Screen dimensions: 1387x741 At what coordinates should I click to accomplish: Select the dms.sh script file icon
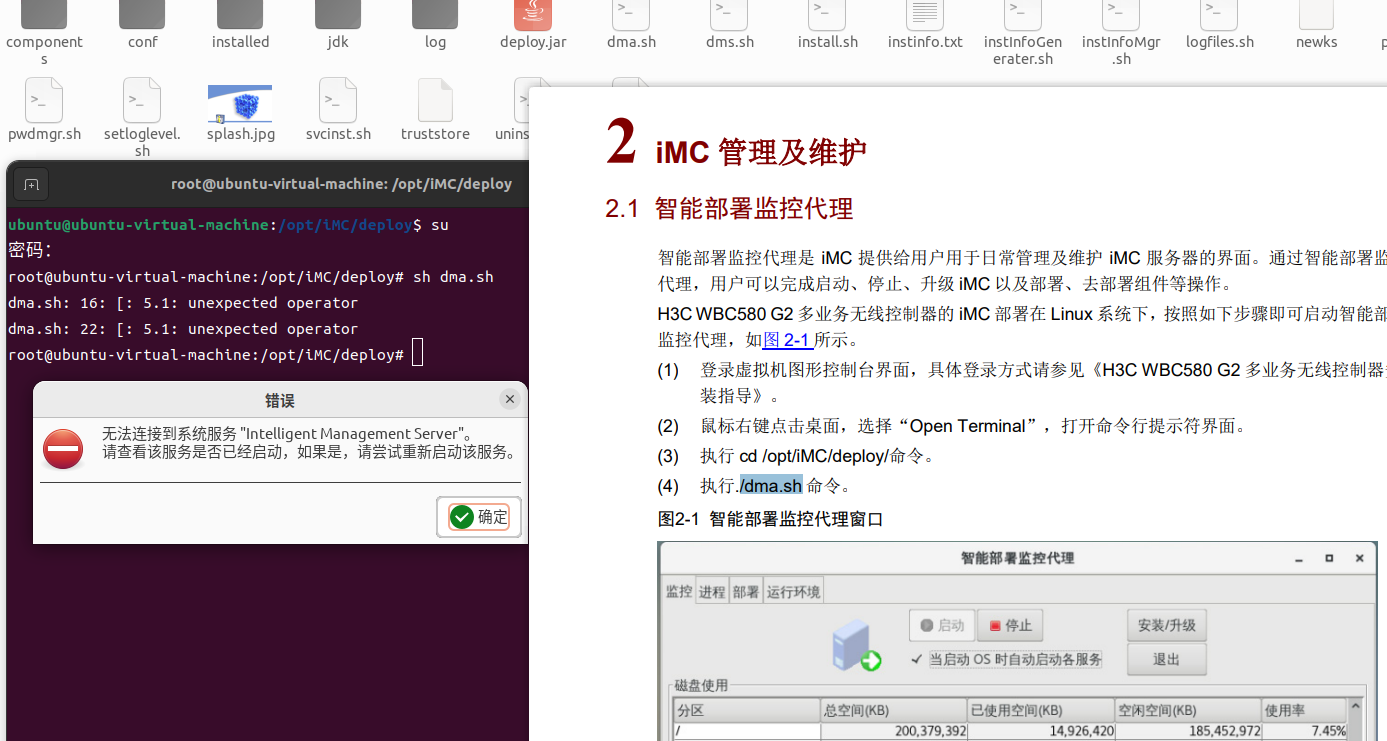[729, 15]
